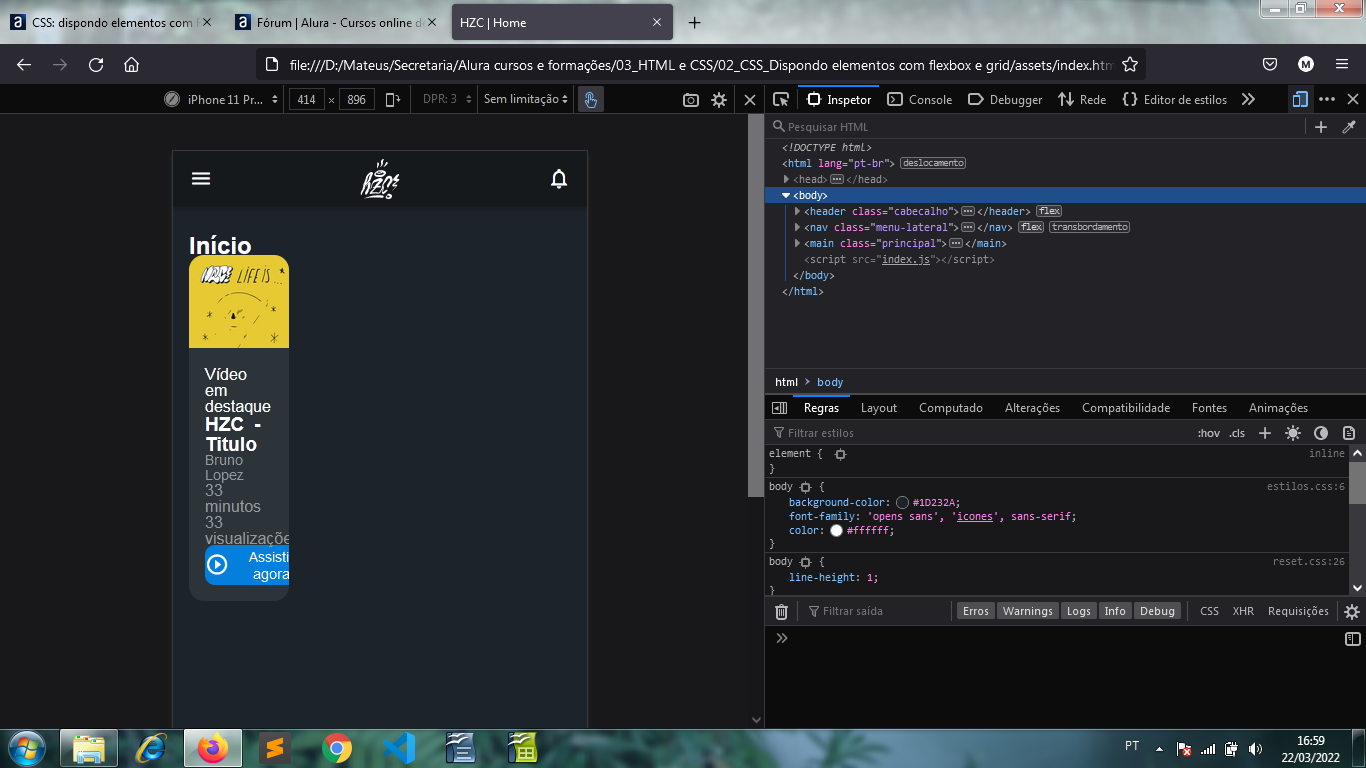This screenshot has height=768, width=1366.
Task: Bookmark page with star icon
Action: tap(1130, 64)
